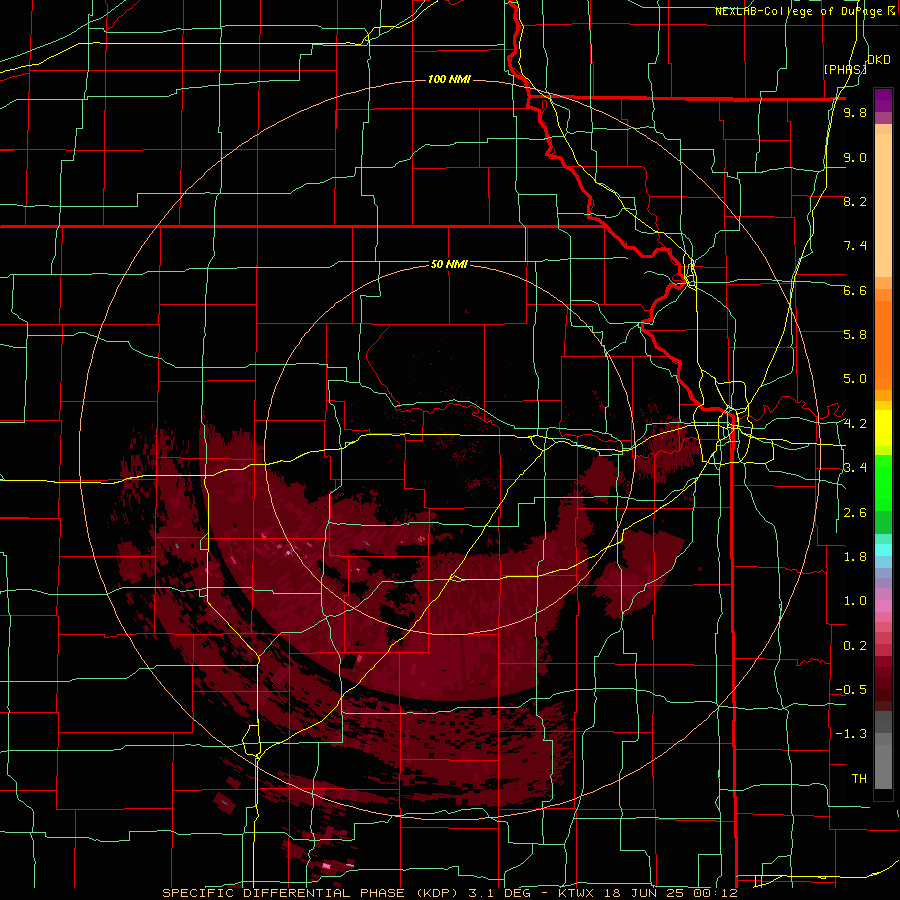Image resolution: width=900 pixels, height=900 pixels.
Task: Click the 1.8 value on the color scale
Action: tap(855, 557)
